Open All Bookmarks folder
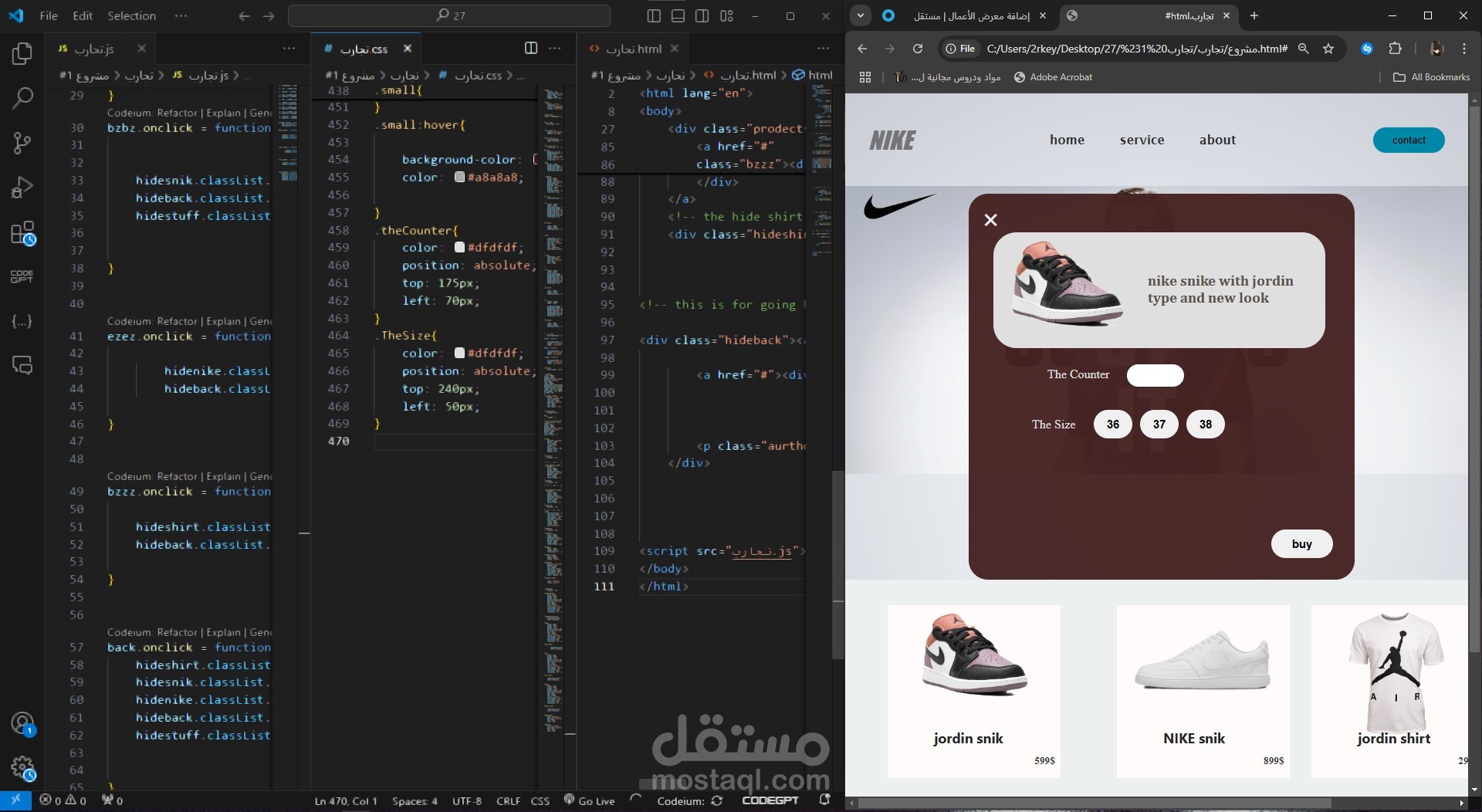1482x812 pixels. (1432, 77)
